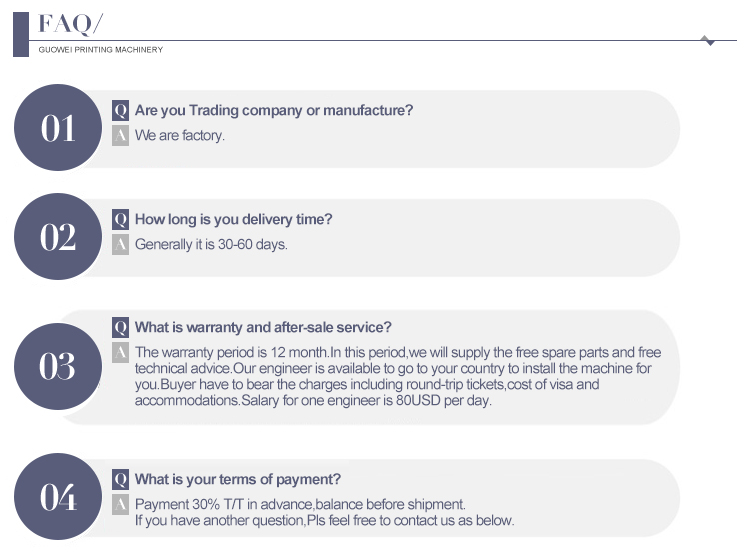750x553 pixels.
Task: Click the Q icon beside delivery time question
Action: 120,219
